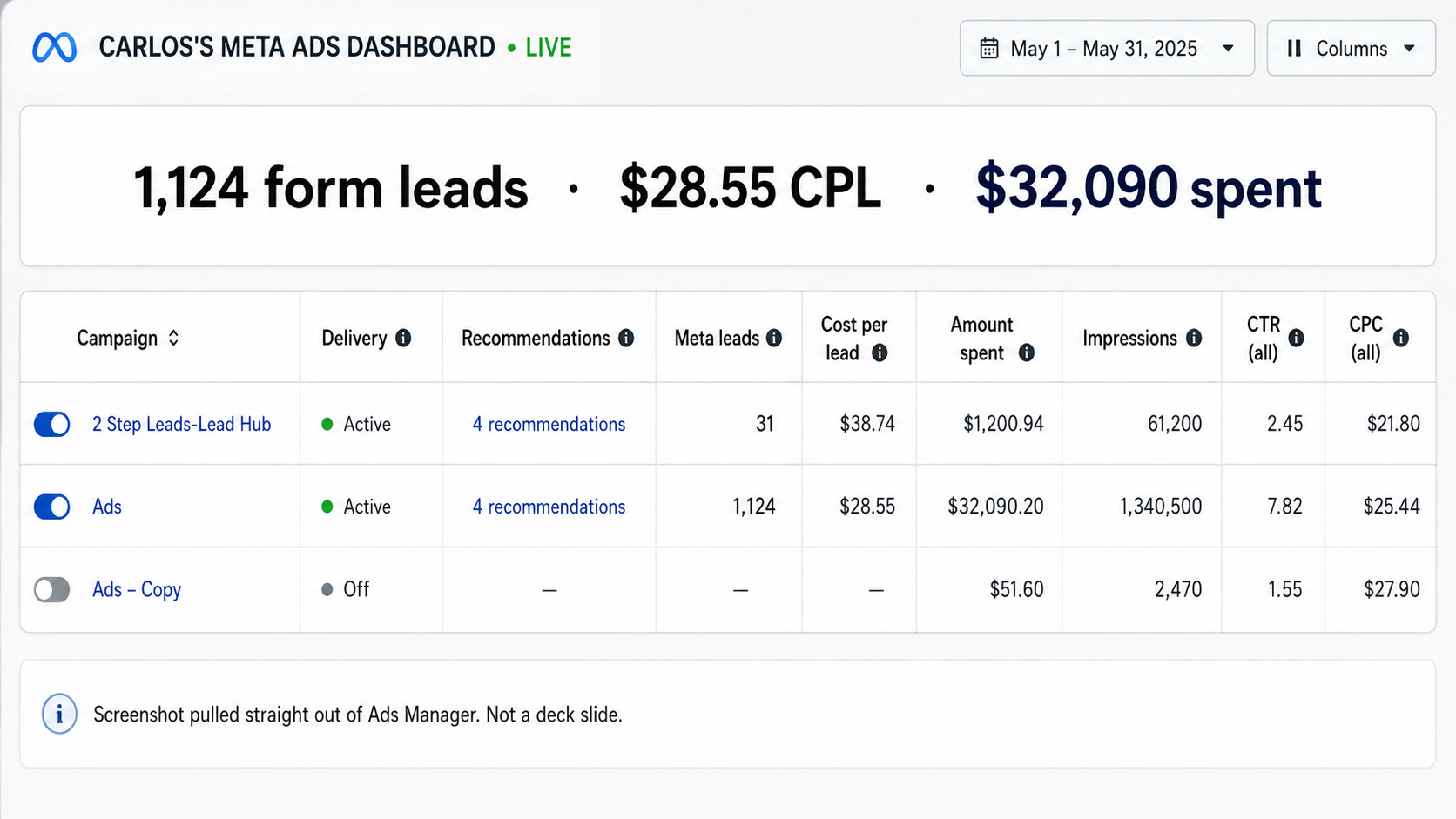Click the Off delivery status text

click(x=356, y=589)
